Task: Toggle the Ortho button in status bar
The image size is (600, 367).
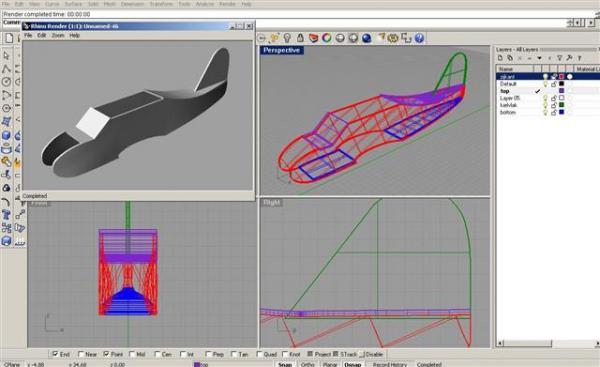Action: pyautogui.click(x=308, y=364)
